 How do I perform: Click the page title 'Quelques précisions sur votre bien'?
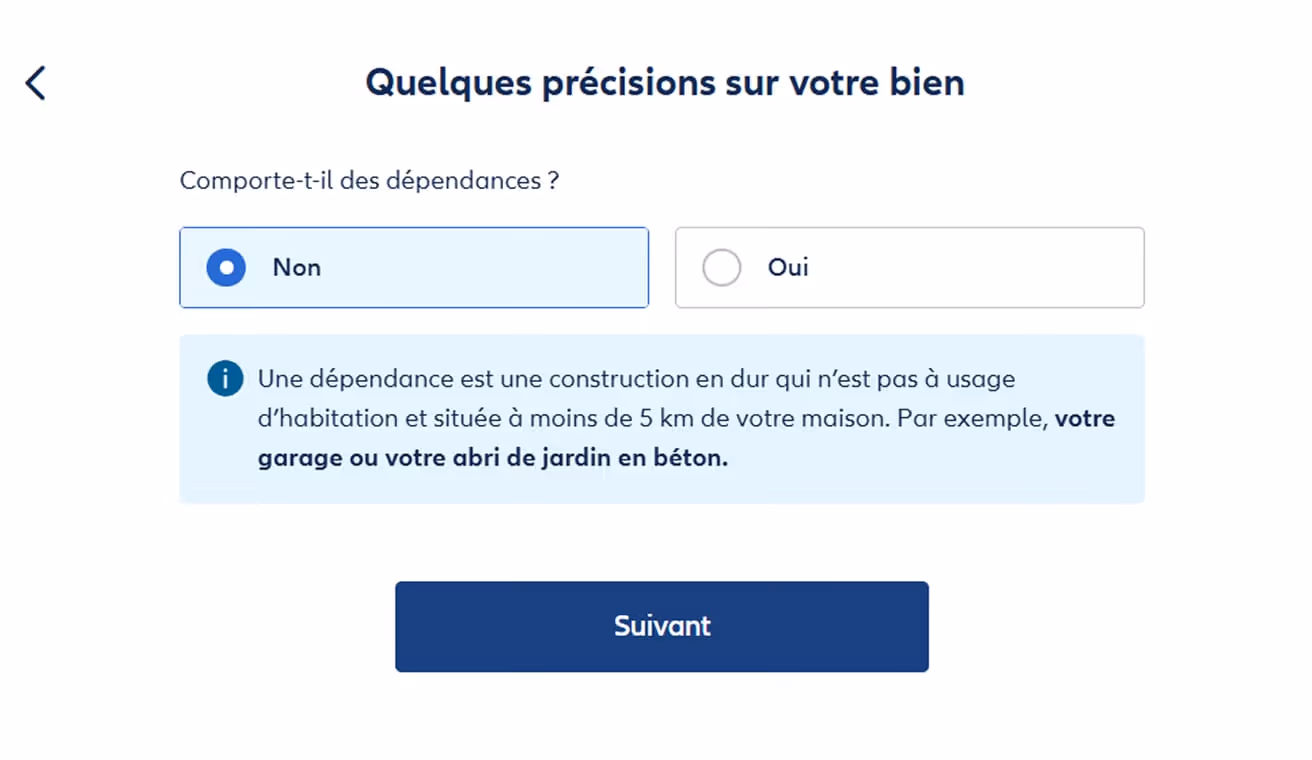[665, 82]
